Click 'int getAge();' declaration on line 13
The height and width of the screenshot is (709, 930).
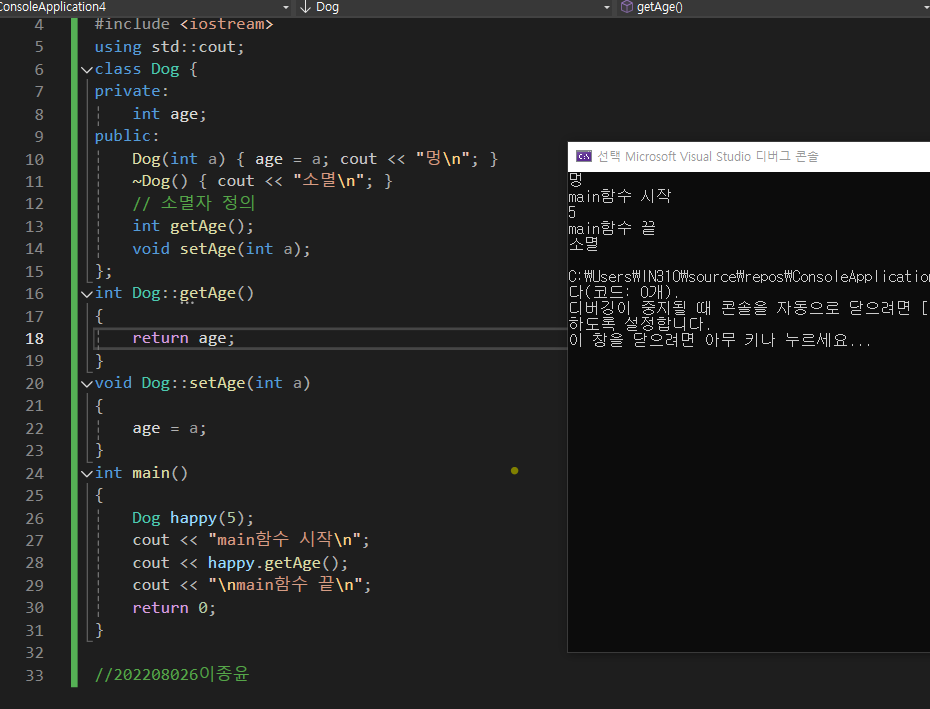point(193,226)
